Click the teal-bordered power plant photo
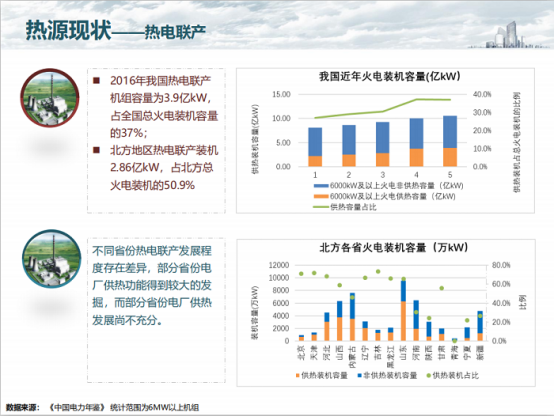Viewport: 554px width, 417px height. point(52,259)
